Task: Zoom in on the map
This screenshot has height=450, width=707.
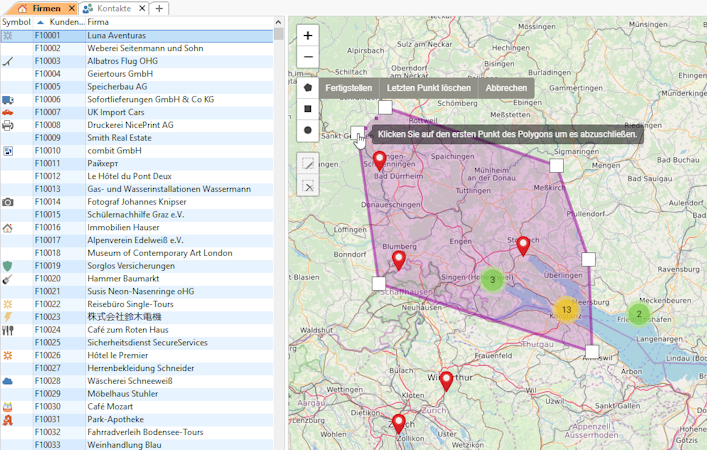Action: coord(308,36)
